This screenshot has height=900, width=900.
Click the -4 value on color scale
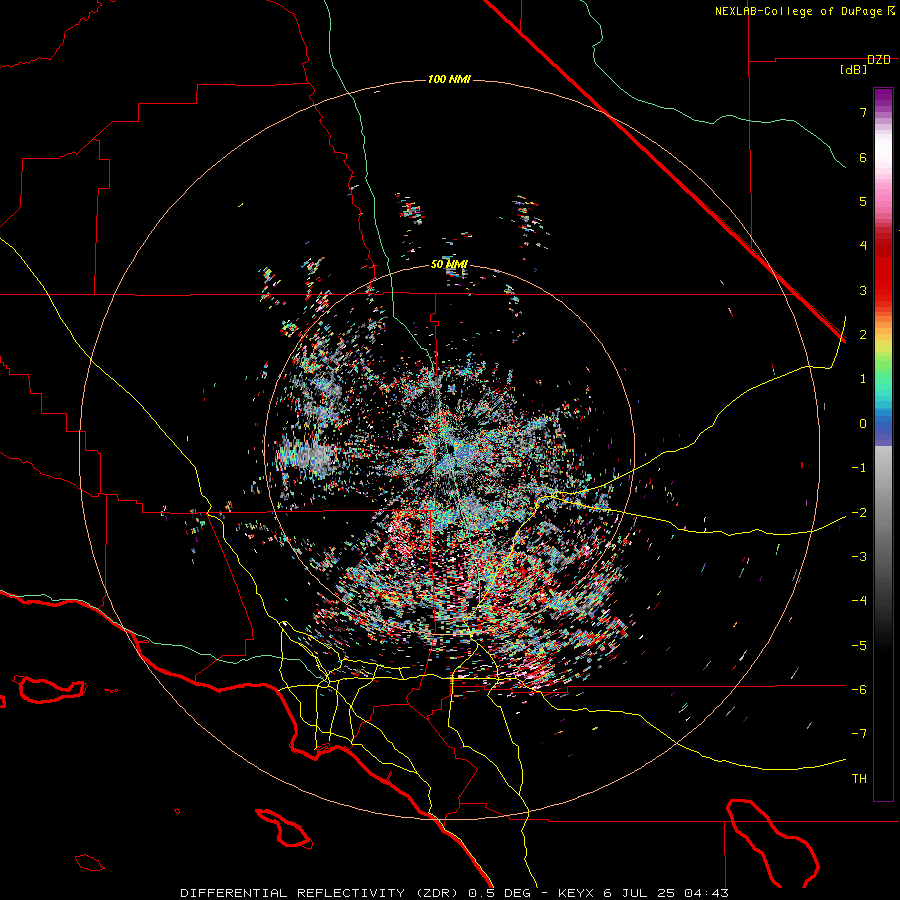(859, 600)
